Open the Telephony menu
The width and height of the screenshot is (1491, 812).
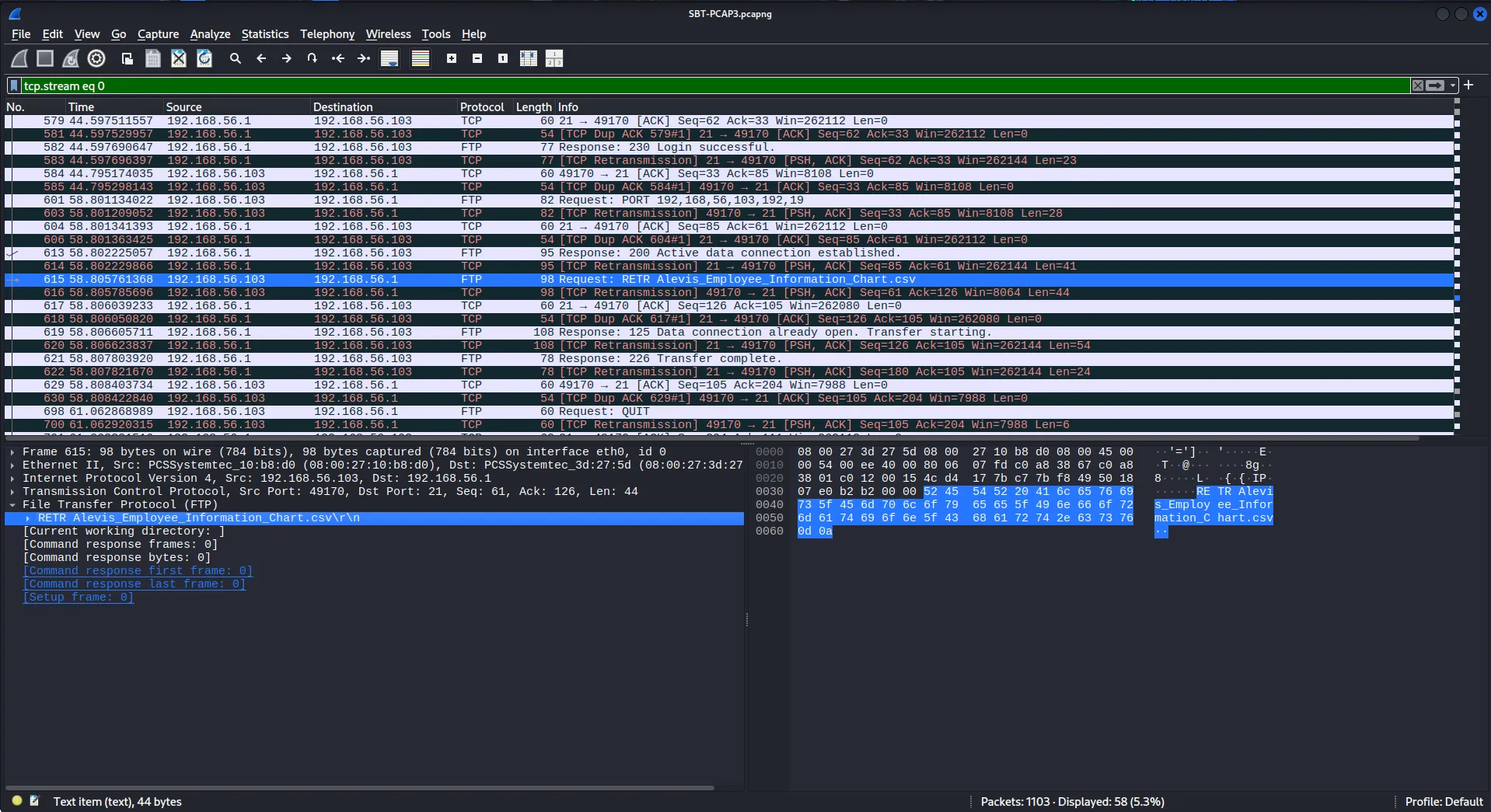click(327, 34)
